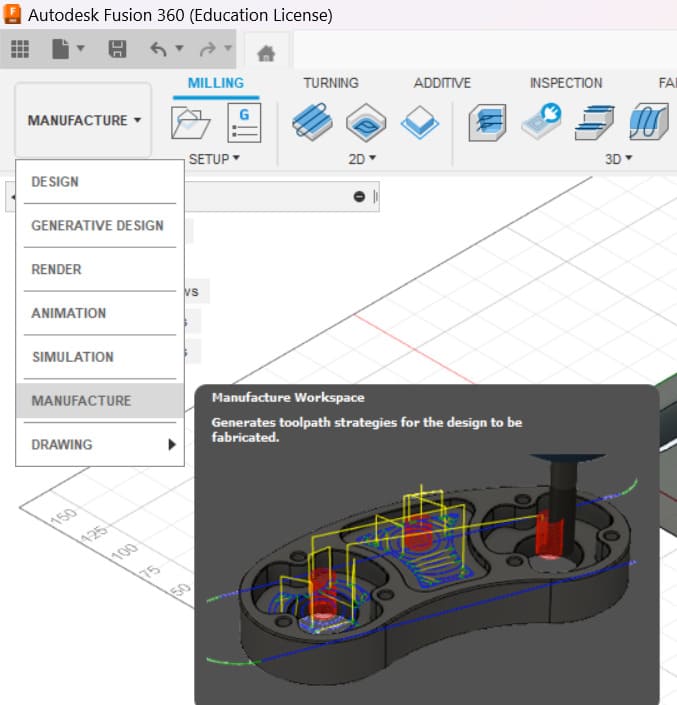Image resolution: width=677 pixels, height=705 pixels.
Task: Expand the New file dropdown arrow
Action: coord(80,47)
